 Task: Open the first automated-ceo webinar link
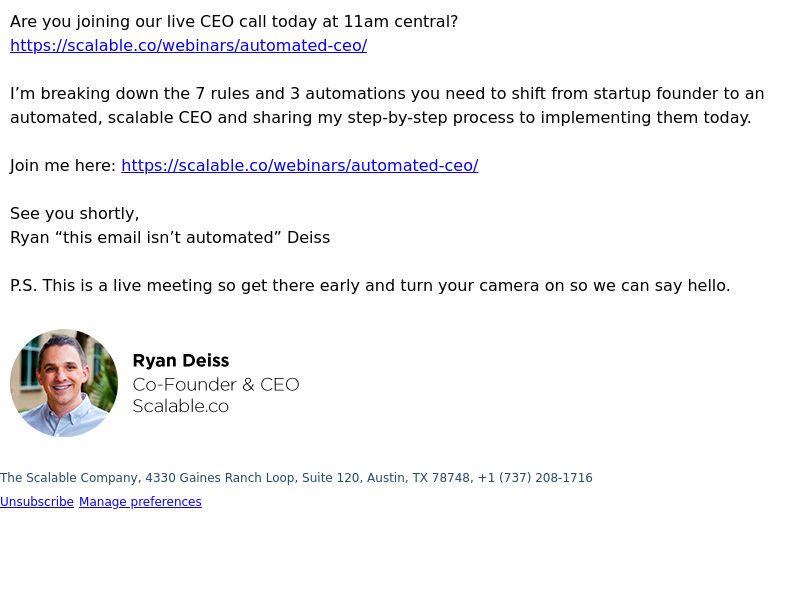click(188, 45)
